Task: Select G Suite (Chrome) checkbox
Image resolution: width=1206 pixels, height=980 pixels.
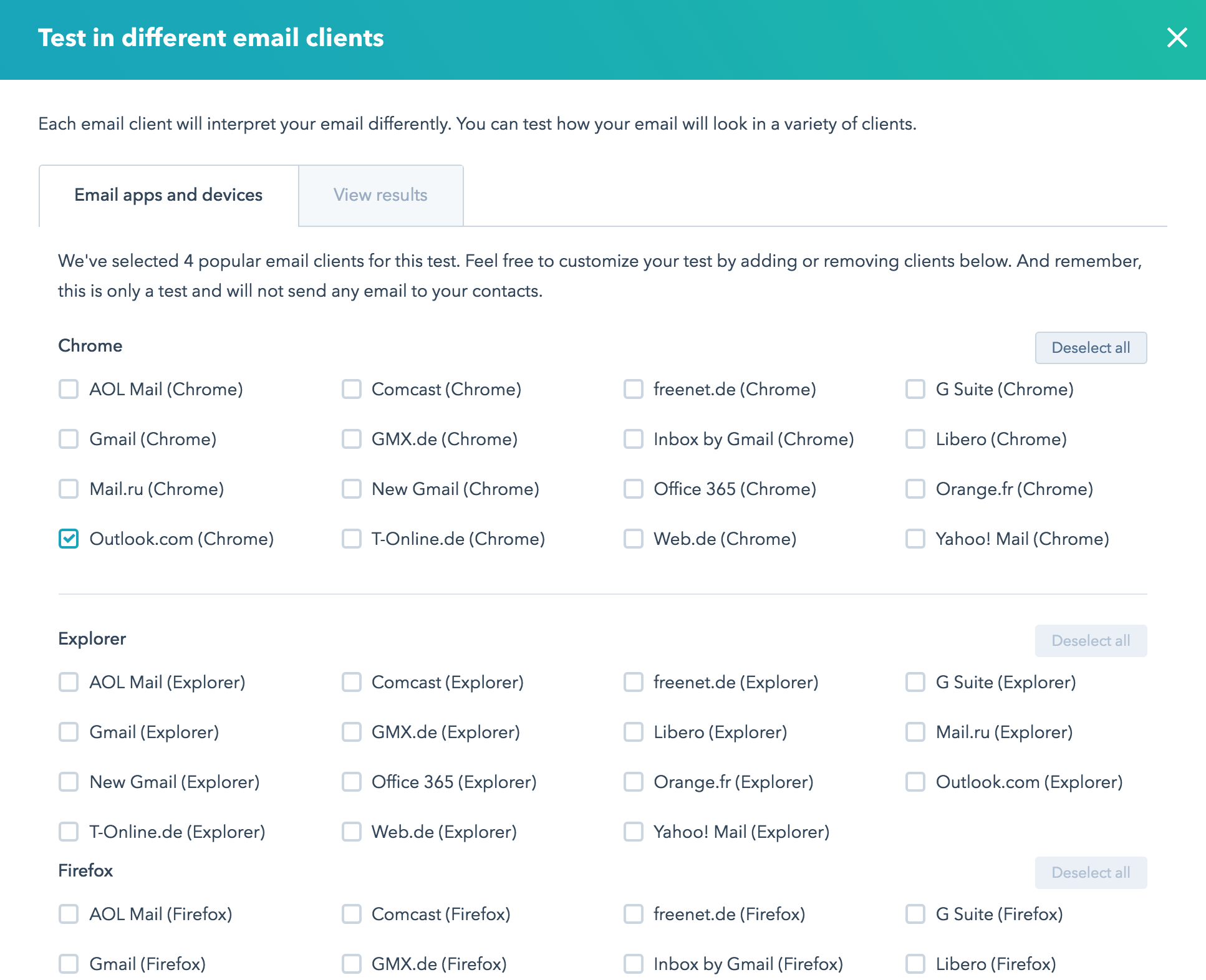Action: (x=915, y=389)
